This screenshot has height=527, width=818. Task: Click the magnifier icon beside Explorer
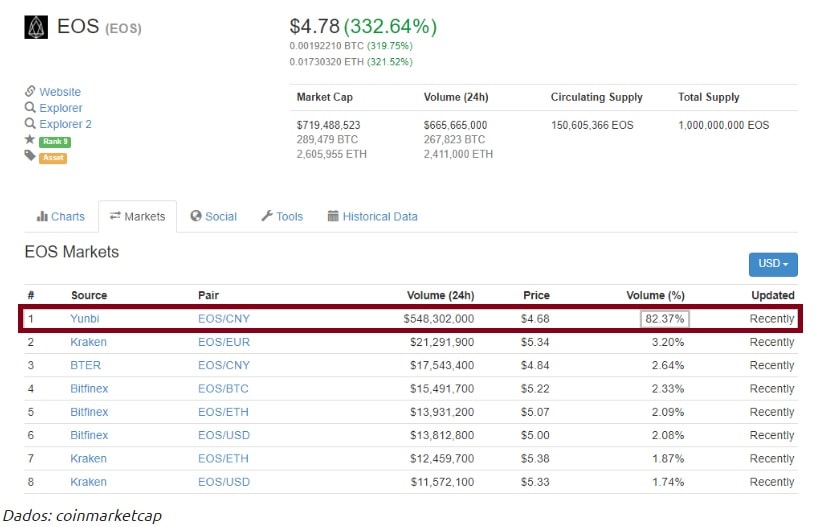point(30,108)
